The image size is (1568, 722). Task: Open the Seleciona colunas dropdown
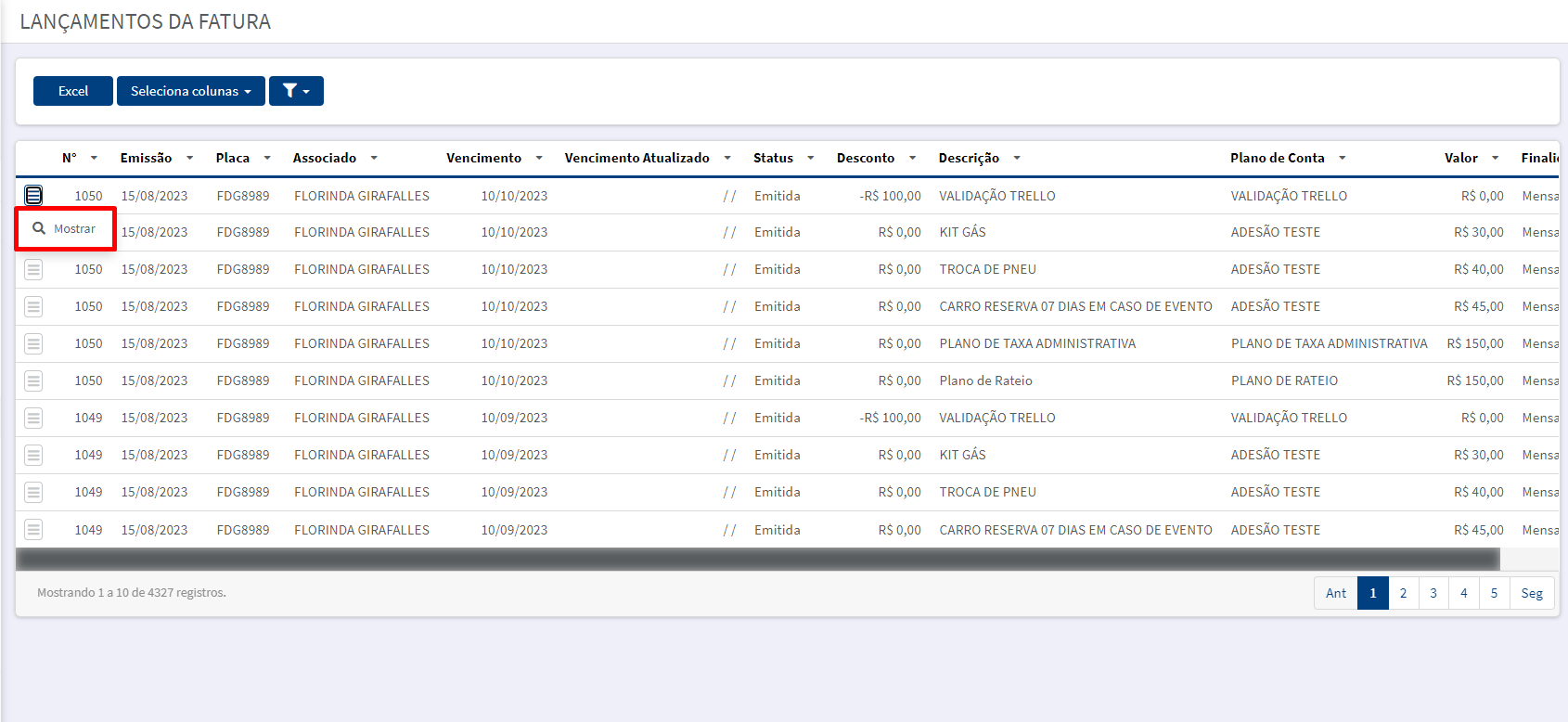point(191,91)
